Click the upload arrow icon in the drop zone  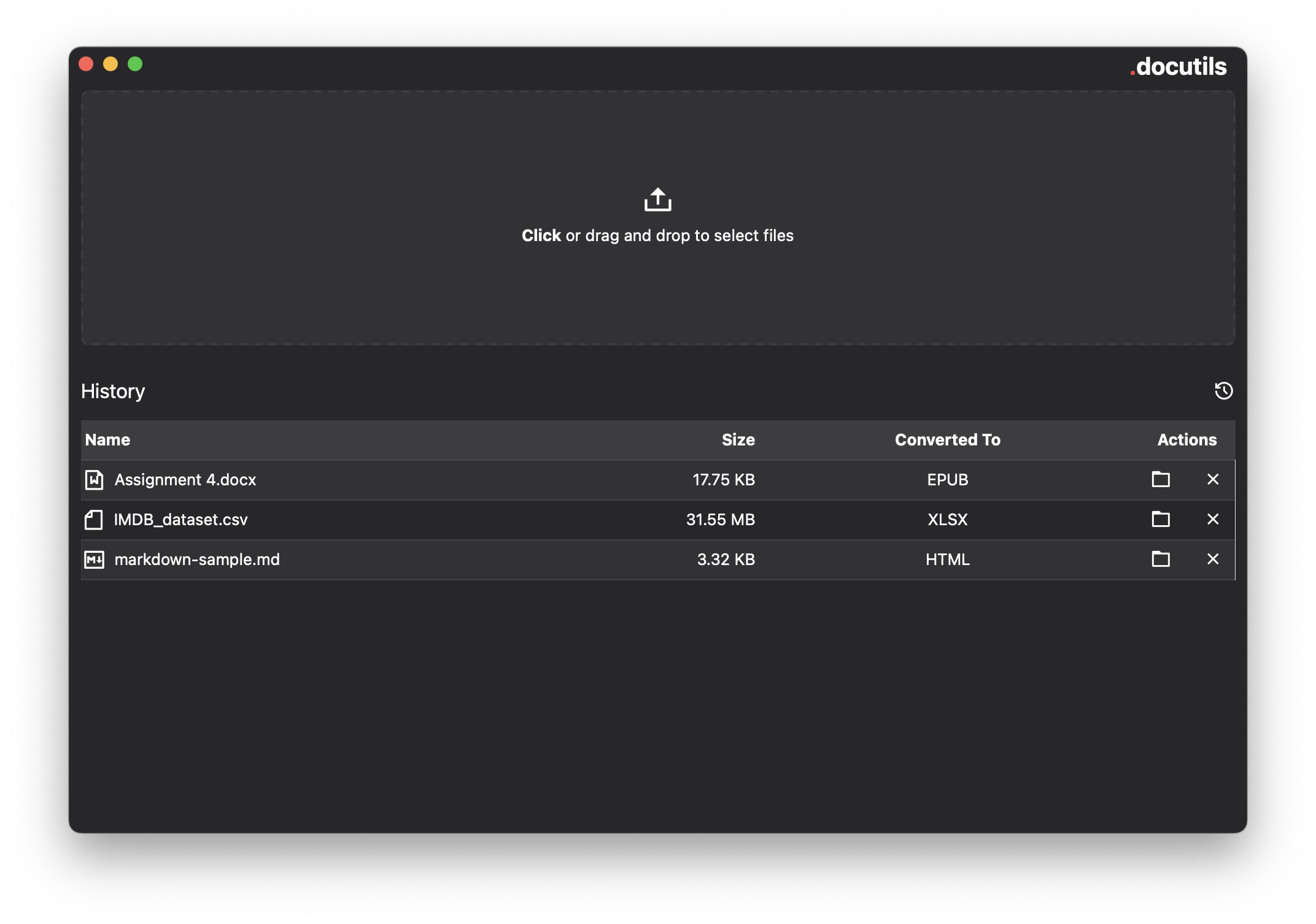pos(657,200)
